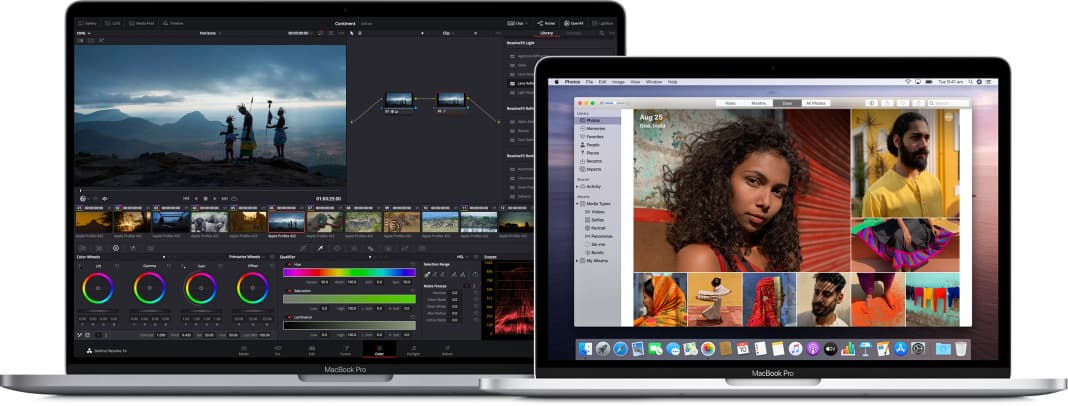This screenshot has width=1068, height=406.
Task: Select Years view in Photos
Action: coord(729,104)
